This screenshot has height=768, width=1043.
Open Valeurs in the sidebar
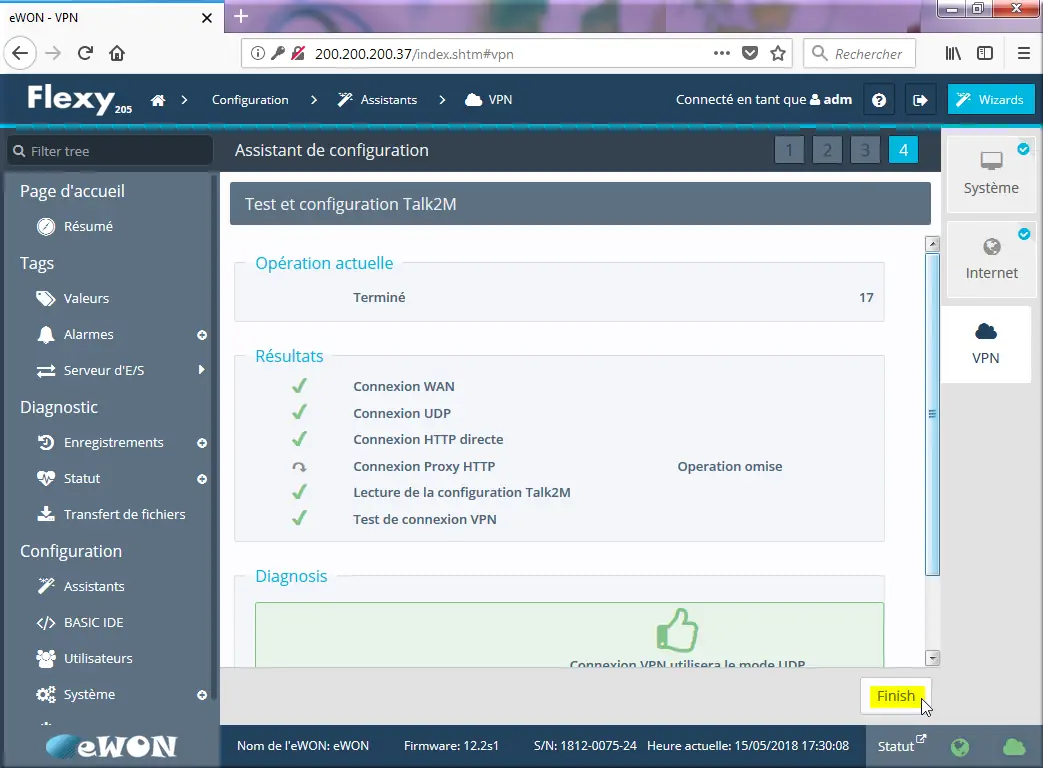86,299
